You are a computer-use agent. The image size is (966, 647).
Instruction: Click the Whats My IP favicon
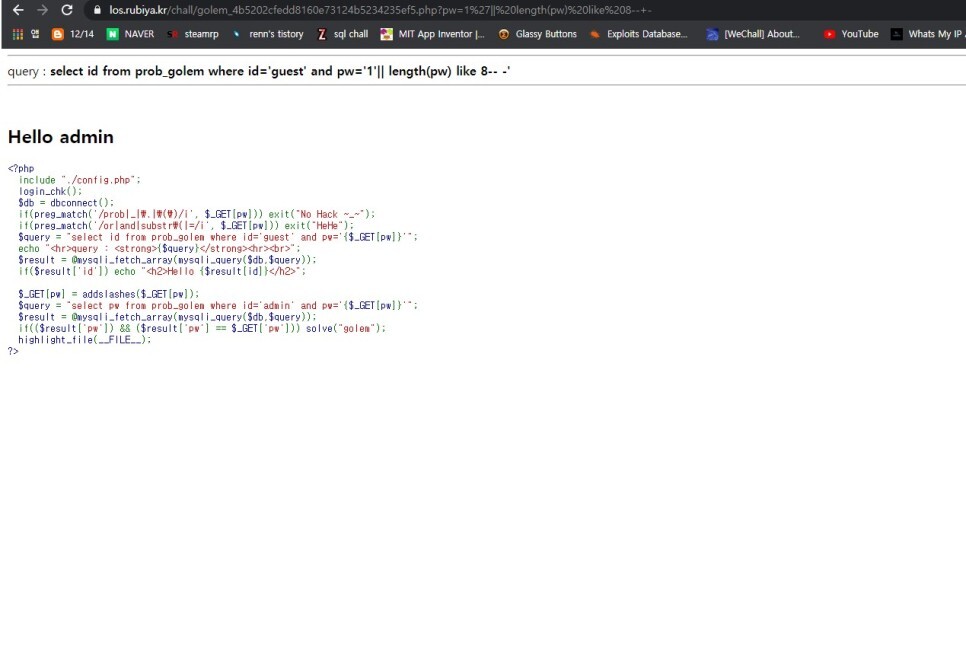(x=896, y=34)
